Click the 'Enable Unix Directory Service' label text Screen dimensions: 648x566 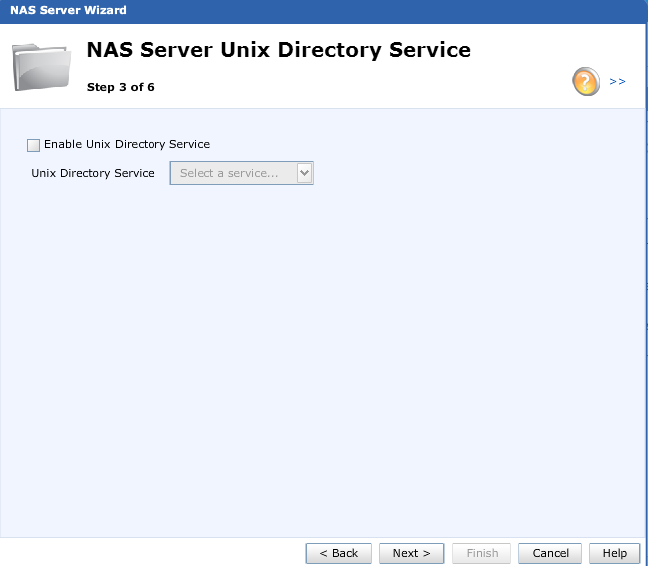click(x=127, y=144)
